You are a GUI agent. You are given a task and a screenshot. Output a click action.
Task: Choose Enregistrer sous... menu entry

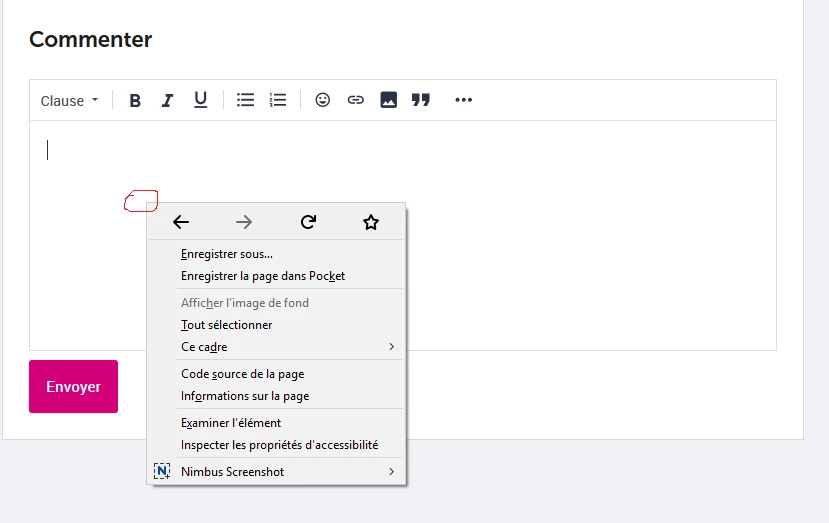pyautogui.click(x=276, y=254)
